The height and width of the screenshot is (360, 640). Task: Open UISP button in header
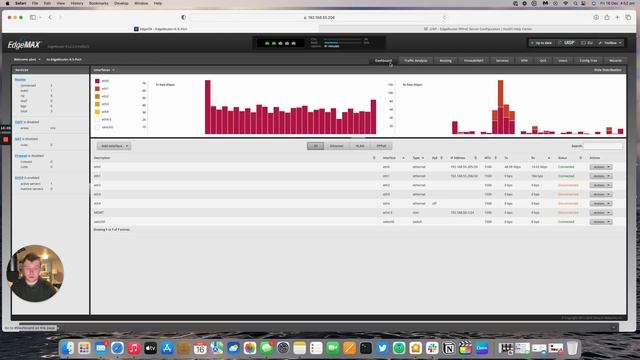click(567, 43)
